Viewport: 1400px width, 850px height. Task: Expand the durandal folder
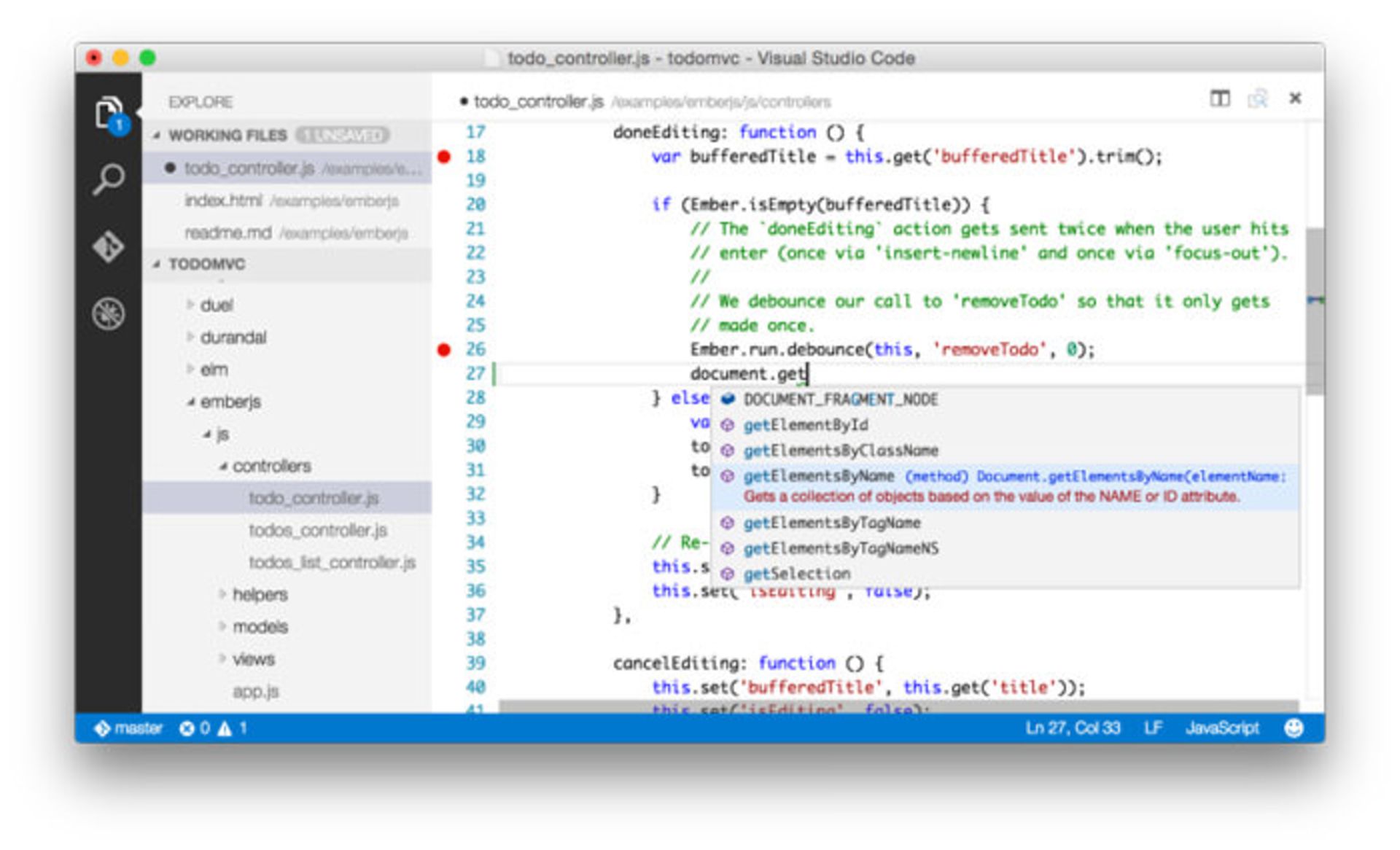tap(190, 337)
